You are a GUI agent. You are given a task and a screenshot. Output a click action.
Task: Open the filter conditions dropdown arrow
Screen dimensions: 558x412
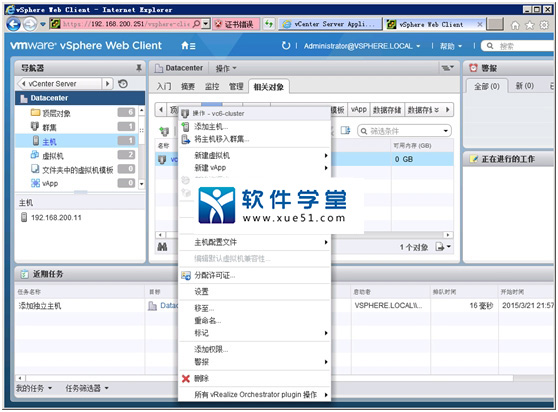[x=445, y=131]
